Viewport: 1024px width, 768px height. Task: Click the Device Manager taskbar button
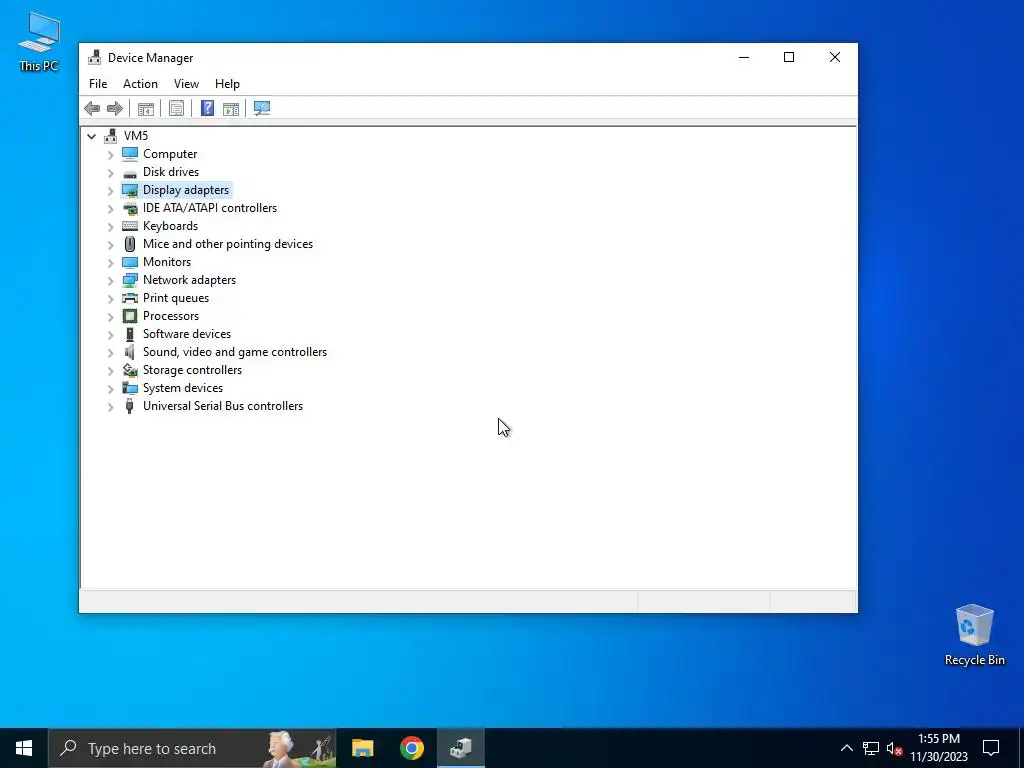point(461,748)
